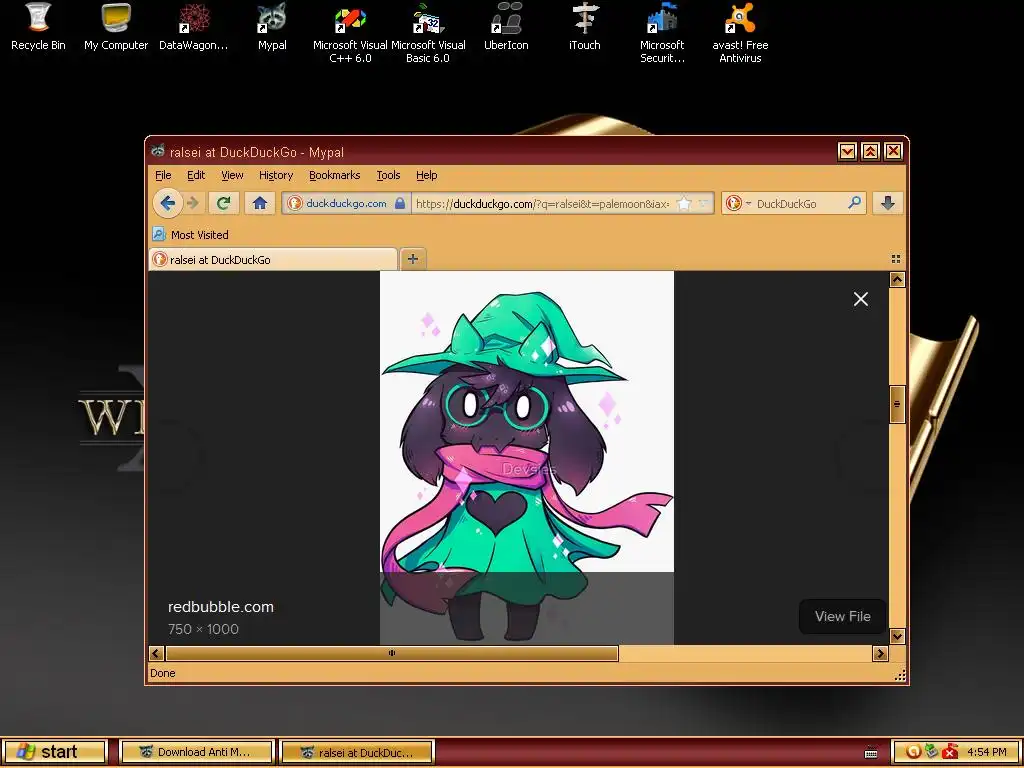Click 'ralsei at DuckDuc...' taskbar button
The height and width of the screenshot is (768, 1024).
click(x=357, y=752)
